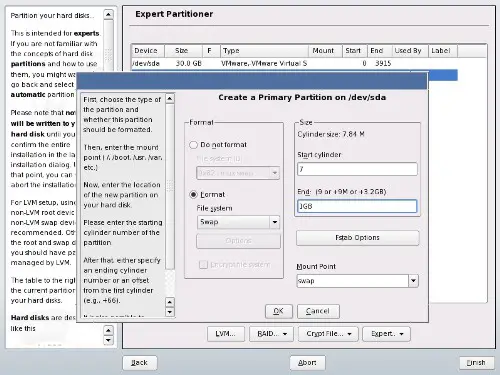Image resolution: width=500 pixels, height=375 pixels.
Task: Click the left help panel bottom down arrow
Action: 108,340
